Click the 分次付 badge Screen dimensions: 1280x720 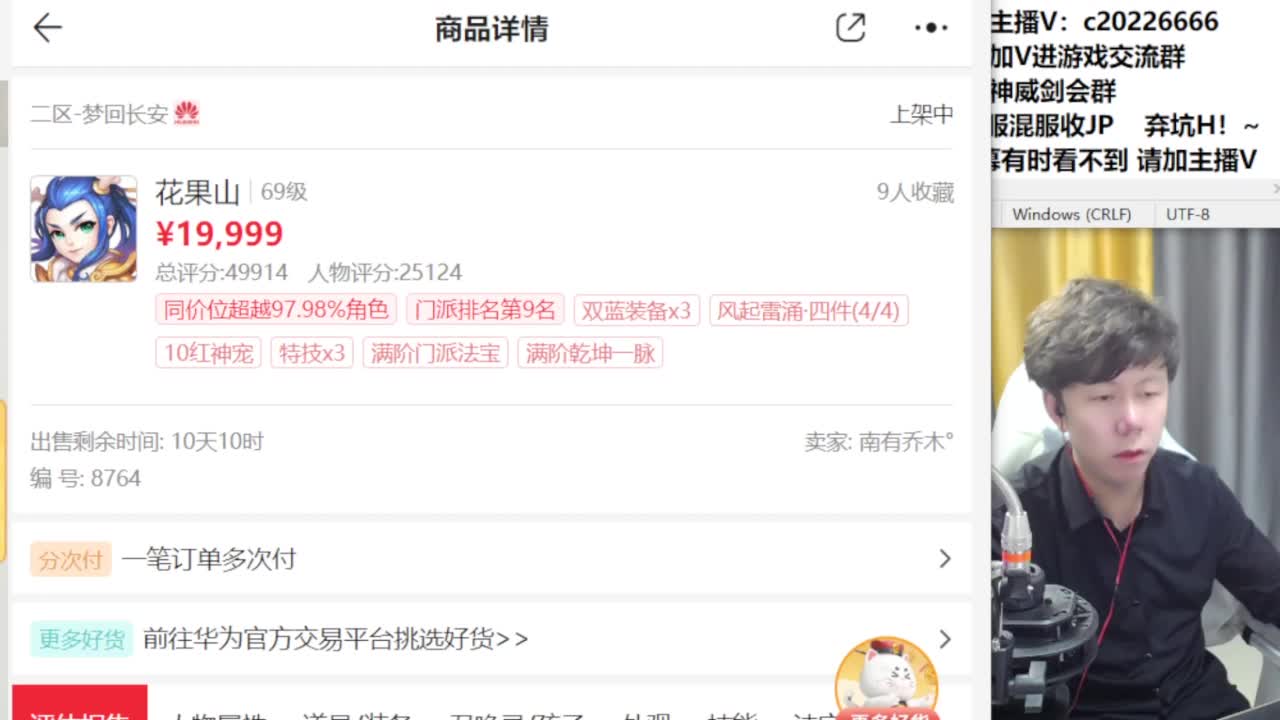[70, 559]
